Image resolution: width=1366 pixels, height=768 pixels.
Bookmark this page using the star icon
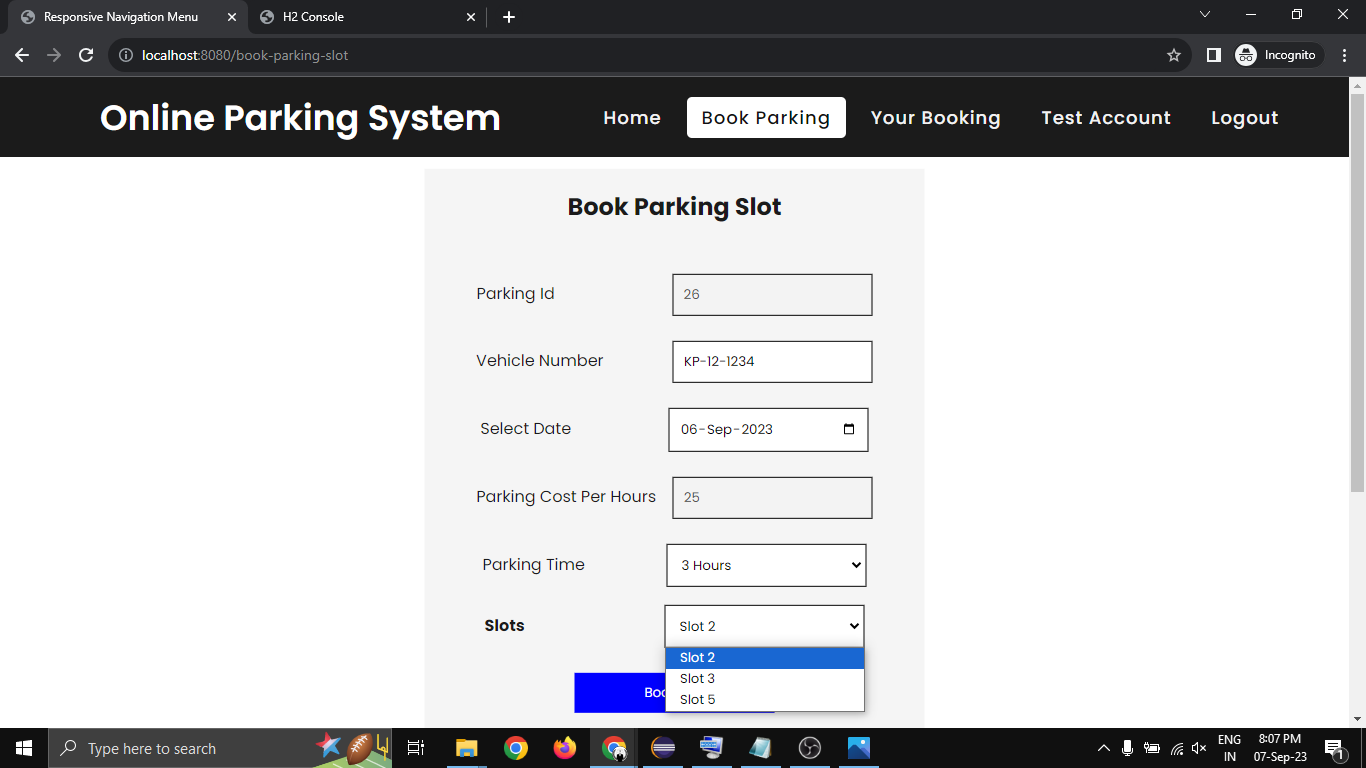pyautogui.click(x=1174, y=55)
